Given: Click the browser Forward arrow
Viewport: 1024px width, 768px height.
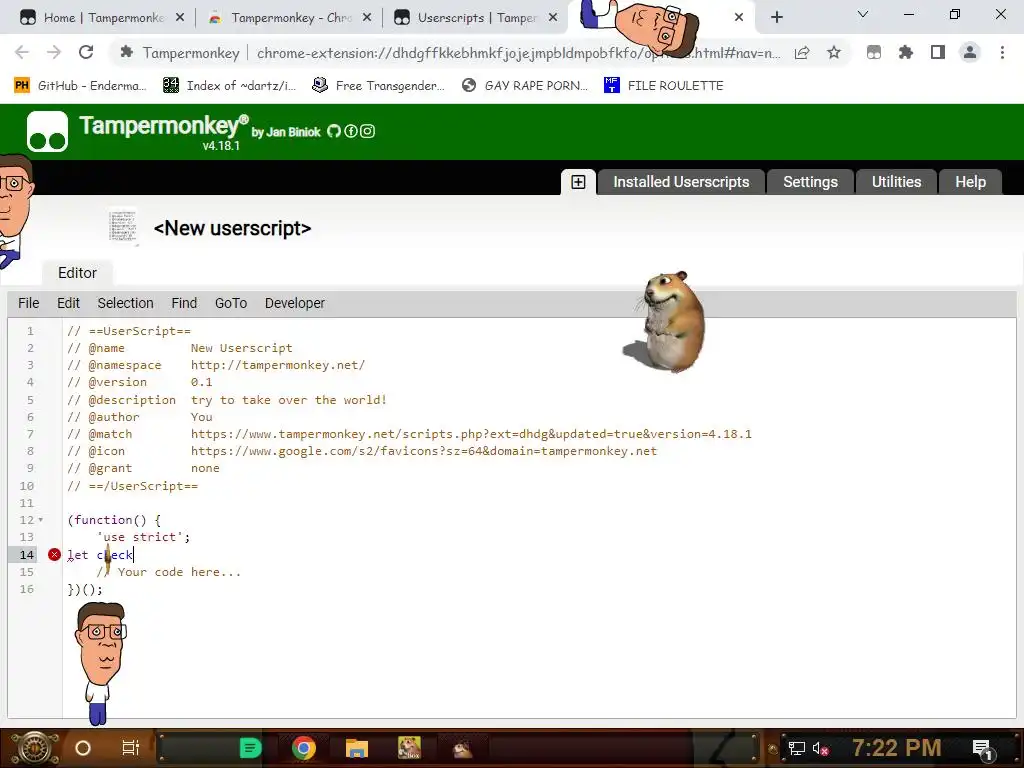Looking at the screenshot, I should [x=54, y=52].
